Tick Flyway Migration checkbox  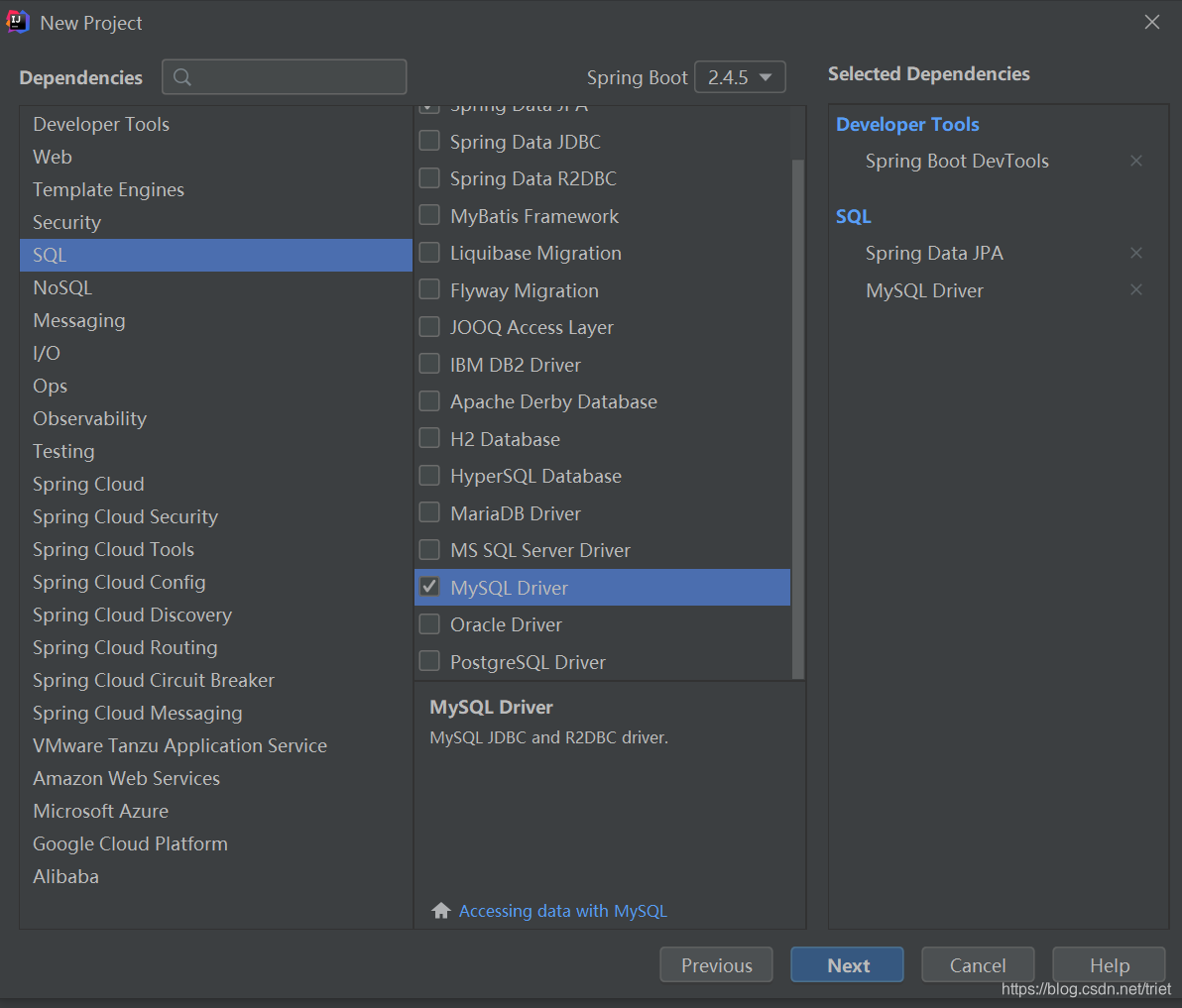(429, 289)
